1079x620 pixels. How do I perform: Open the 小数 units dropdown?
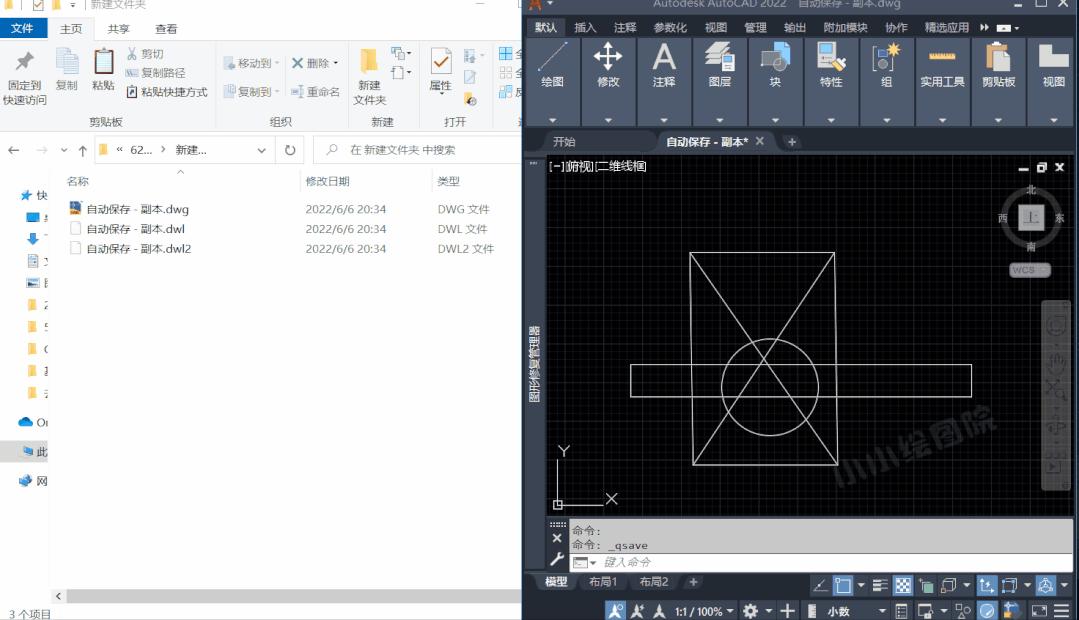[855, 610]
